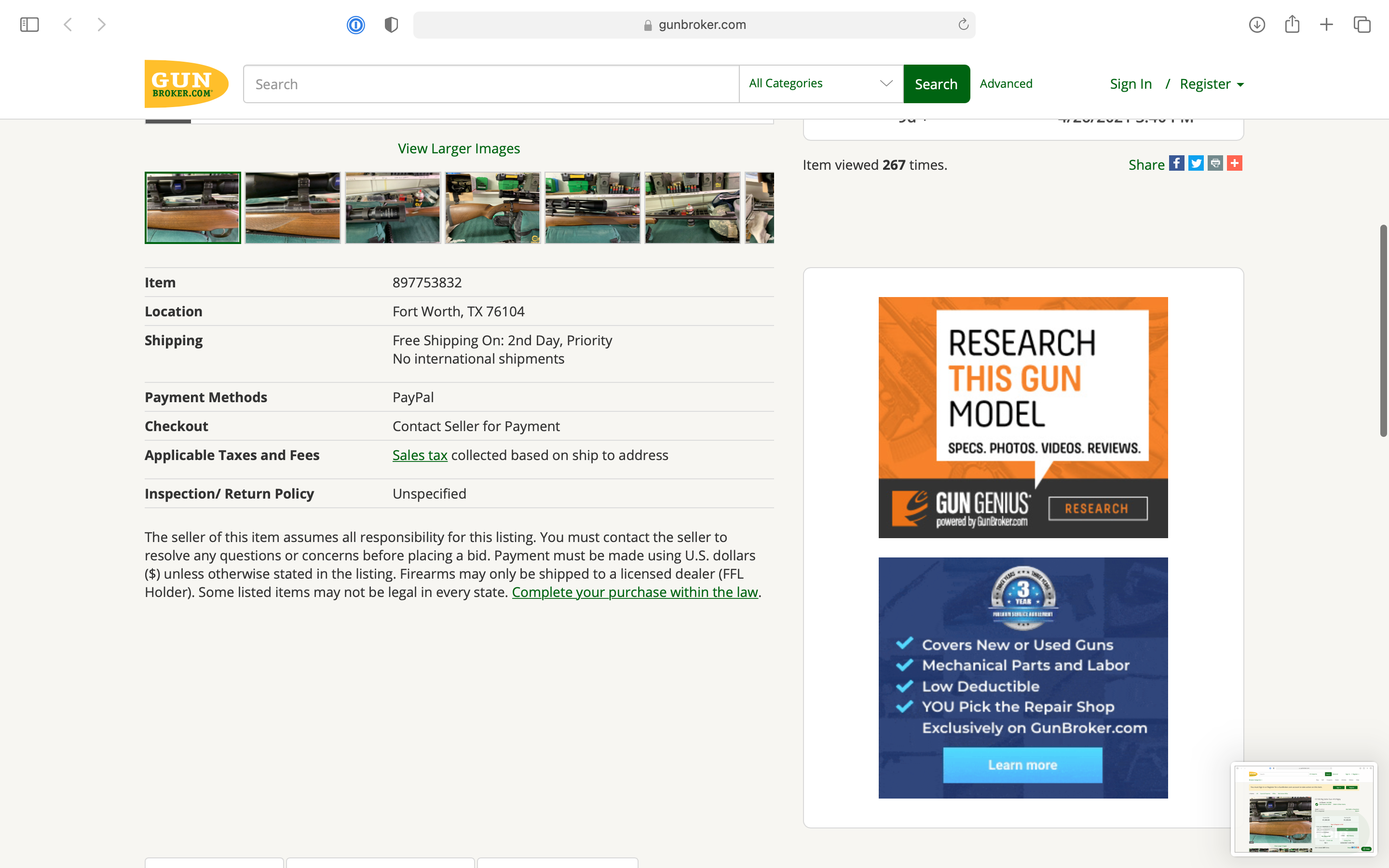This screenshot has width=1389, height=868.
Task: Share listing on Facebook icon
Action: coord(1176,163)
